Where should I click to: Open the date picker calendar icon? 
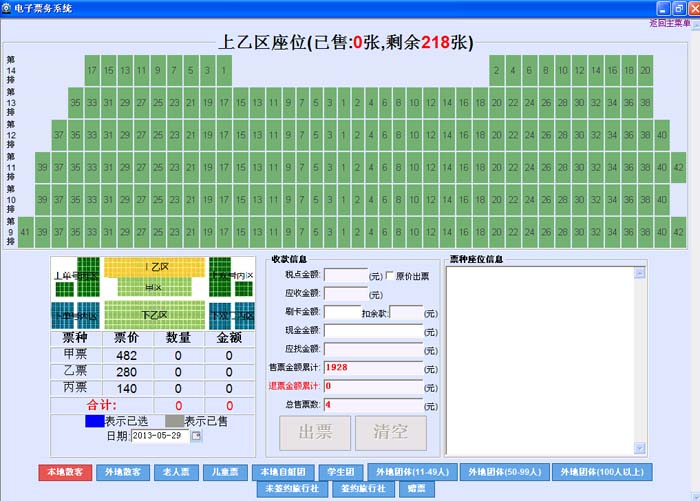pyautogui.click(x=196, y=435)
